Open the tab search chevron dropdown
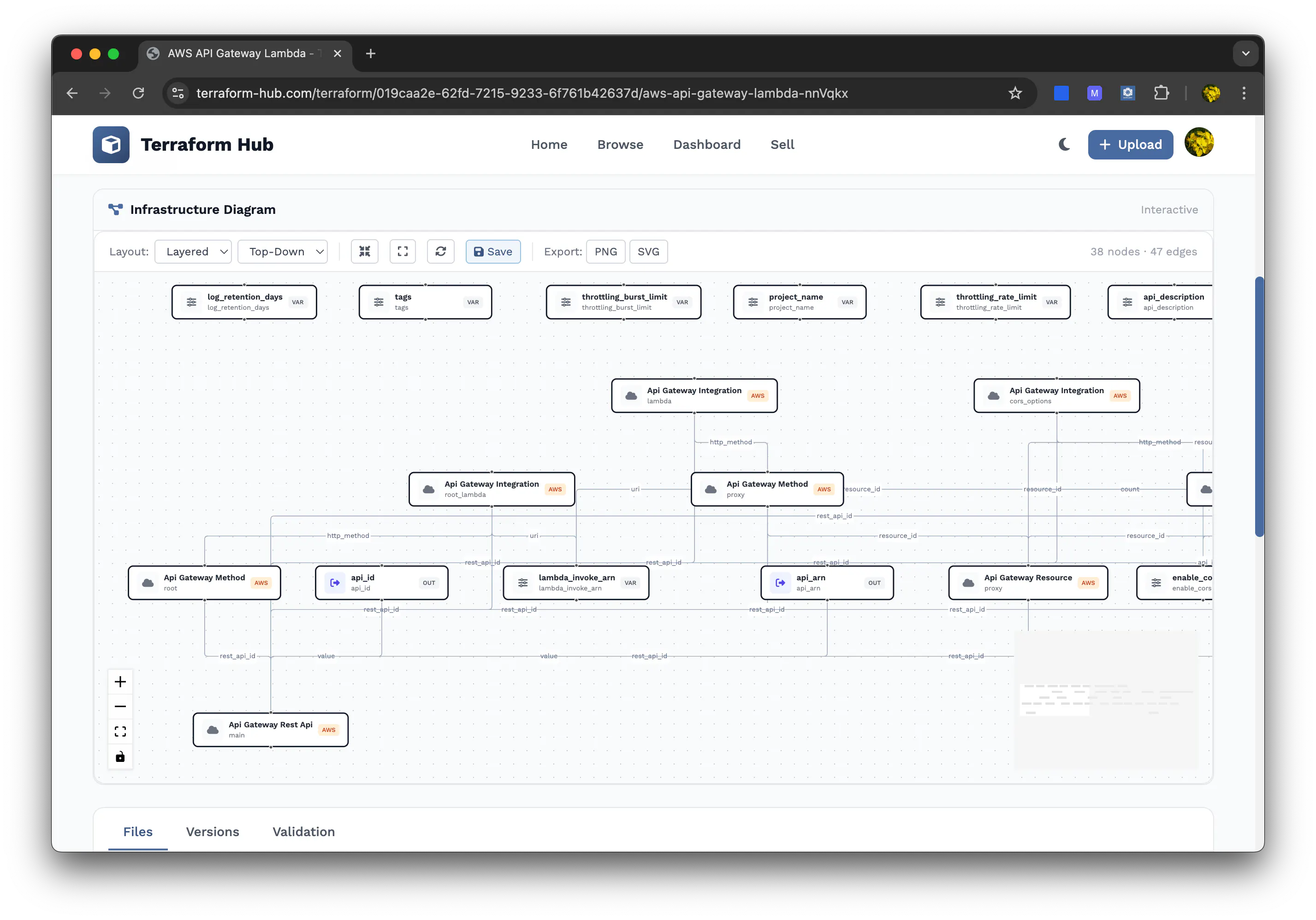 click(x=1245, y=53)
